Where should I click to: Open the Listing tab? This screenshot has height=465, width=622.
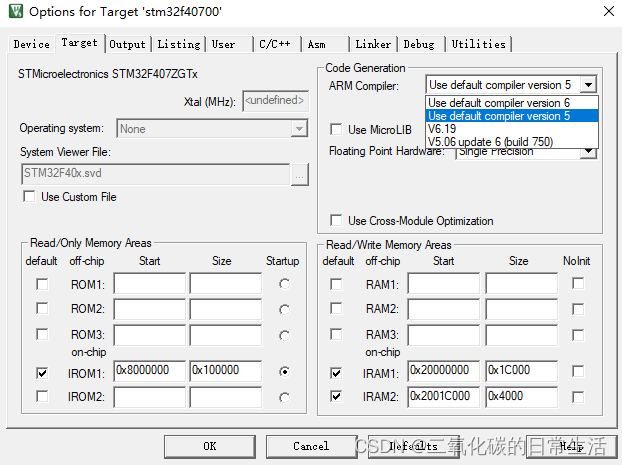pyautogui.click(x=179, y=44)
